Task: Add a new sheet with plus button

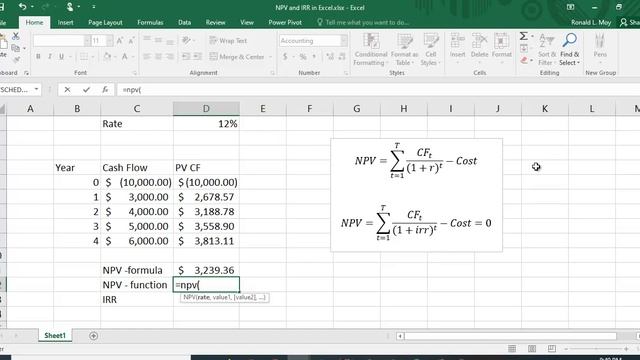Action: pos(93,336)
